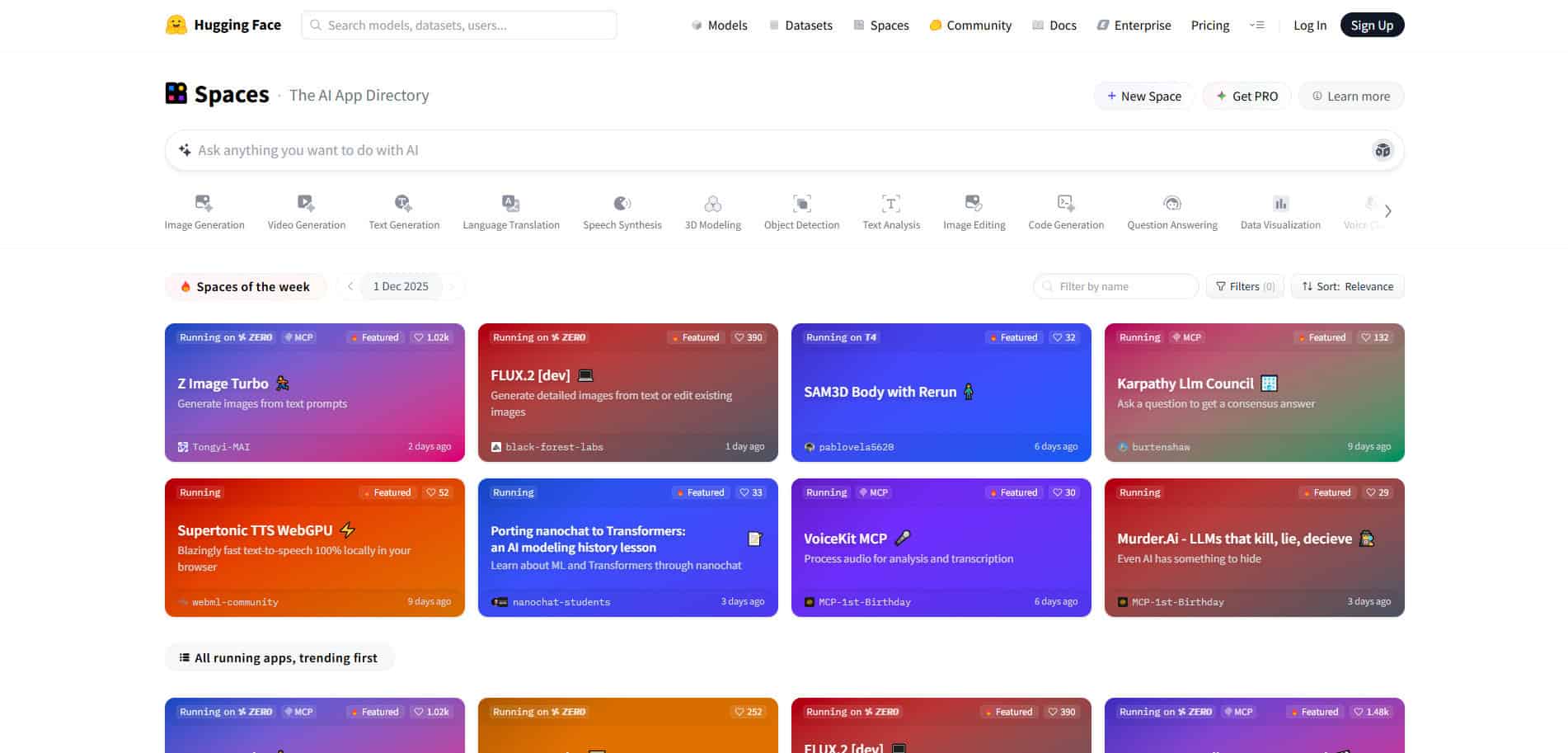
Task: Open the Sort: Relevance dropdown
Action: pyautogui.click(x=1348, y=286)
